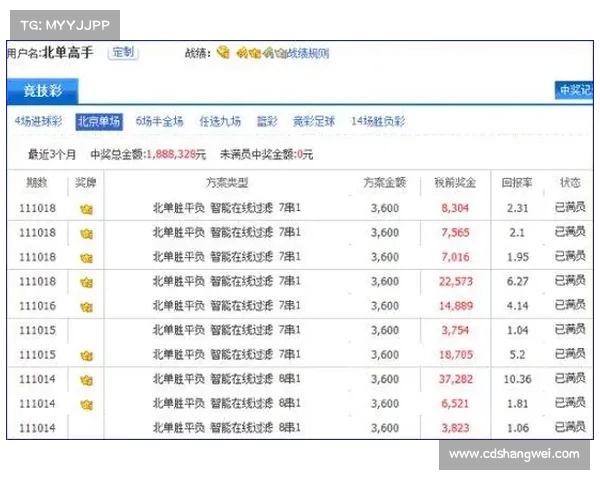The width and height of the screenshot is (600, 480).
Task: Click the return rate 1.04
Action: coord(517,330)
